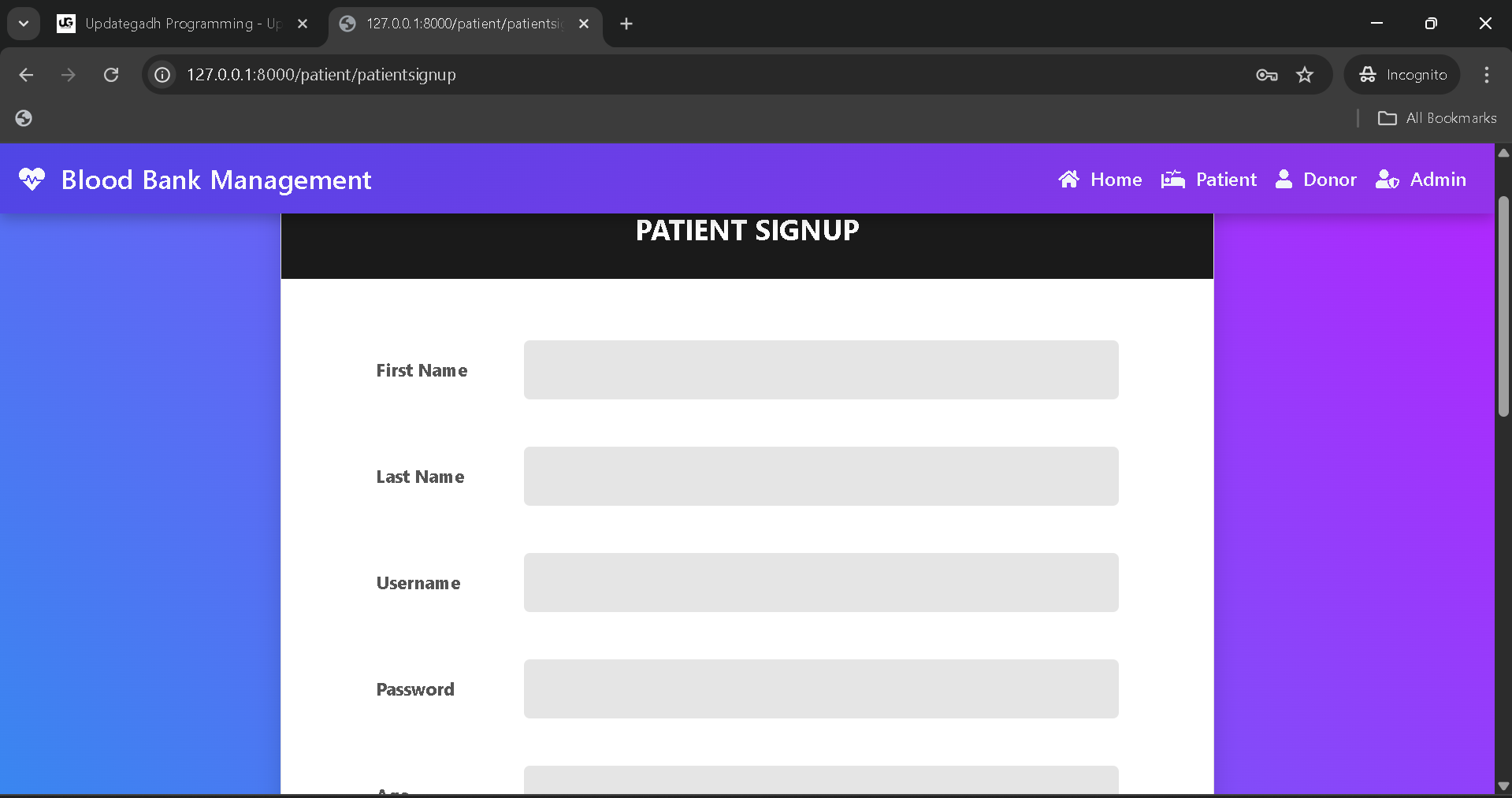Open the saved passwords key icon
Image resolution: width=1512 pixels, height=798 pixels.
[1266, 75]
